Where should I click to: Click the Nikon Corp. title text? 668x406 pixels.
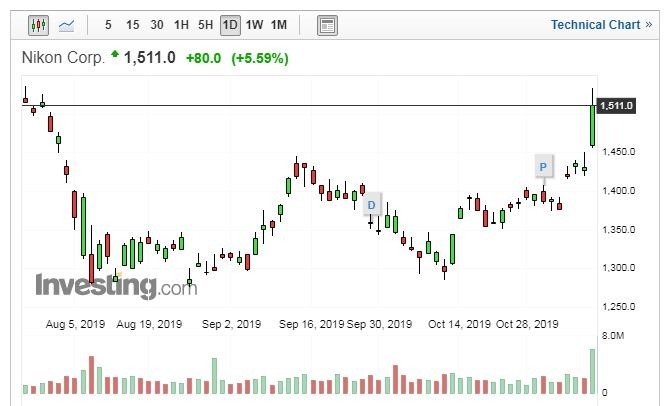(63, 57)
